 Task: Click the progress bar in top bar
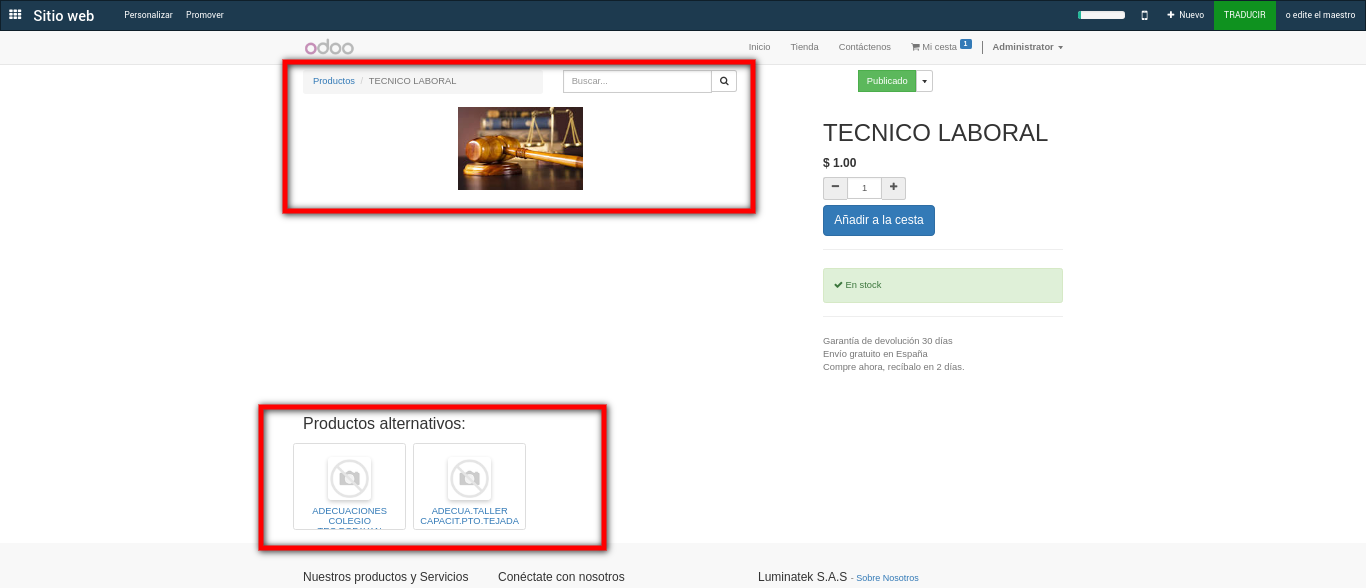1101,15
